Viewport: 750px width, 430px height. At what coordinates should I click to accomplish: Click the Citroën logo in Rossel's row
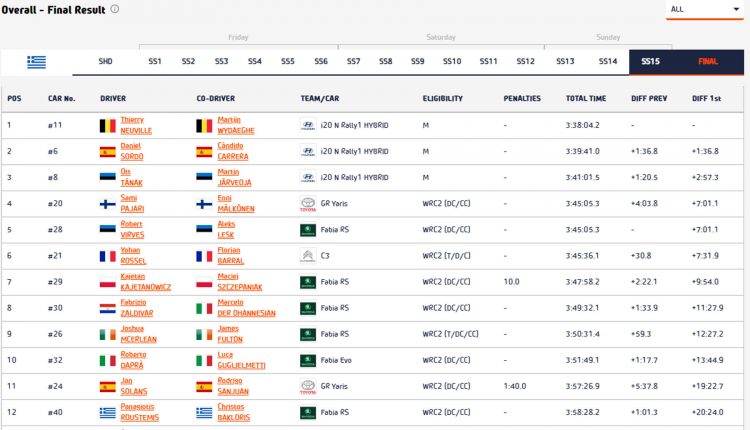coord(308,255)
